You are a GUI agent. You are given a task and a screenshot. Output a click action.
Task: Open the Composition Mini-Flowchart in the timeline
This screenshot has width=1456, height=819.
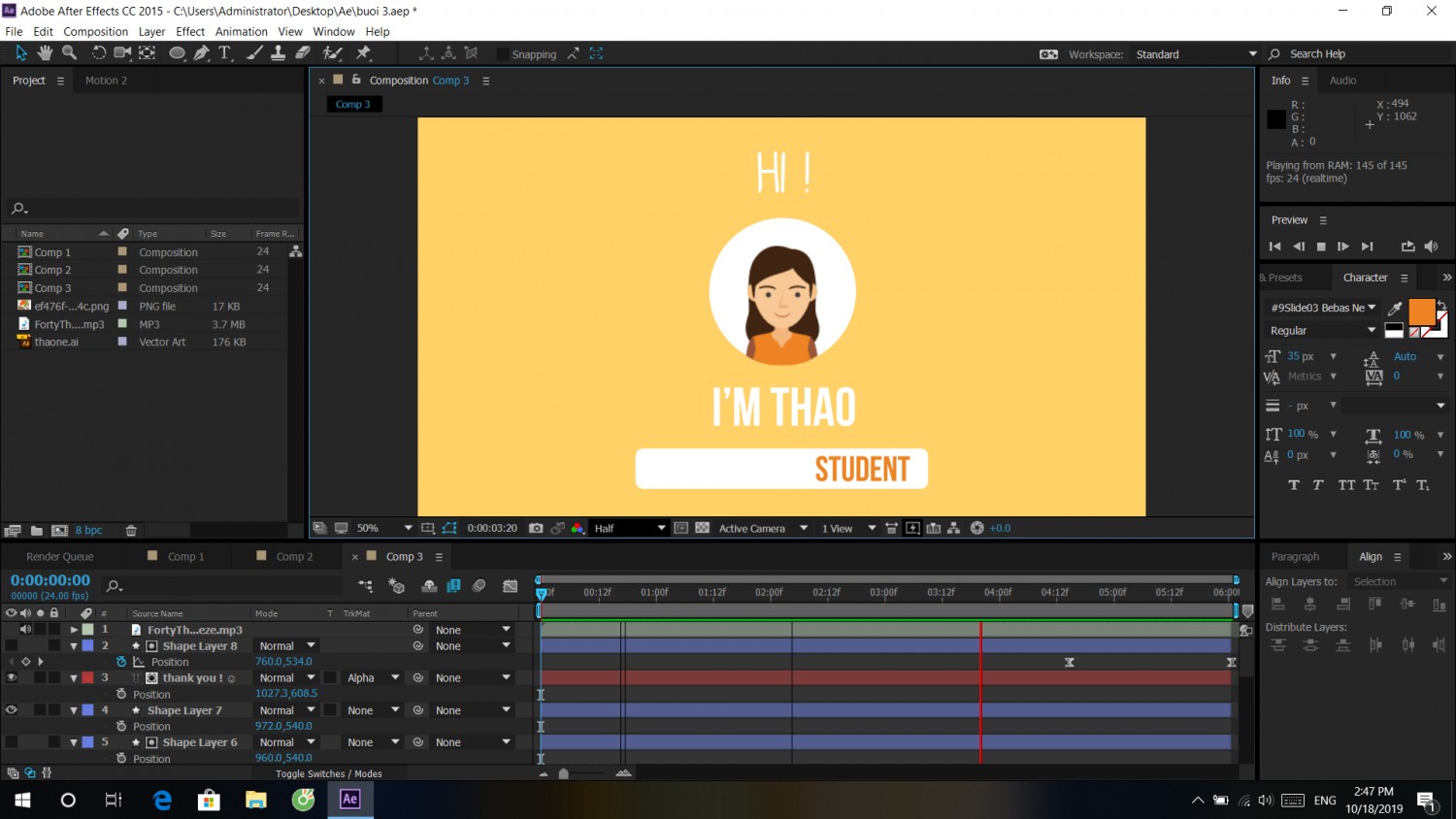pos(365,585)
